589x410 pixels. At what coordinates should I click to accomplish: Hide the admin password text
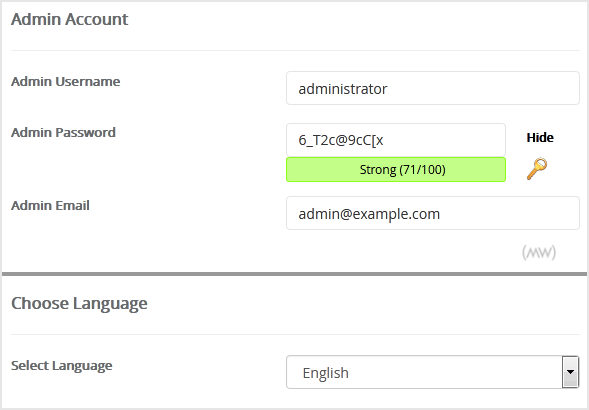click(540, 138)
